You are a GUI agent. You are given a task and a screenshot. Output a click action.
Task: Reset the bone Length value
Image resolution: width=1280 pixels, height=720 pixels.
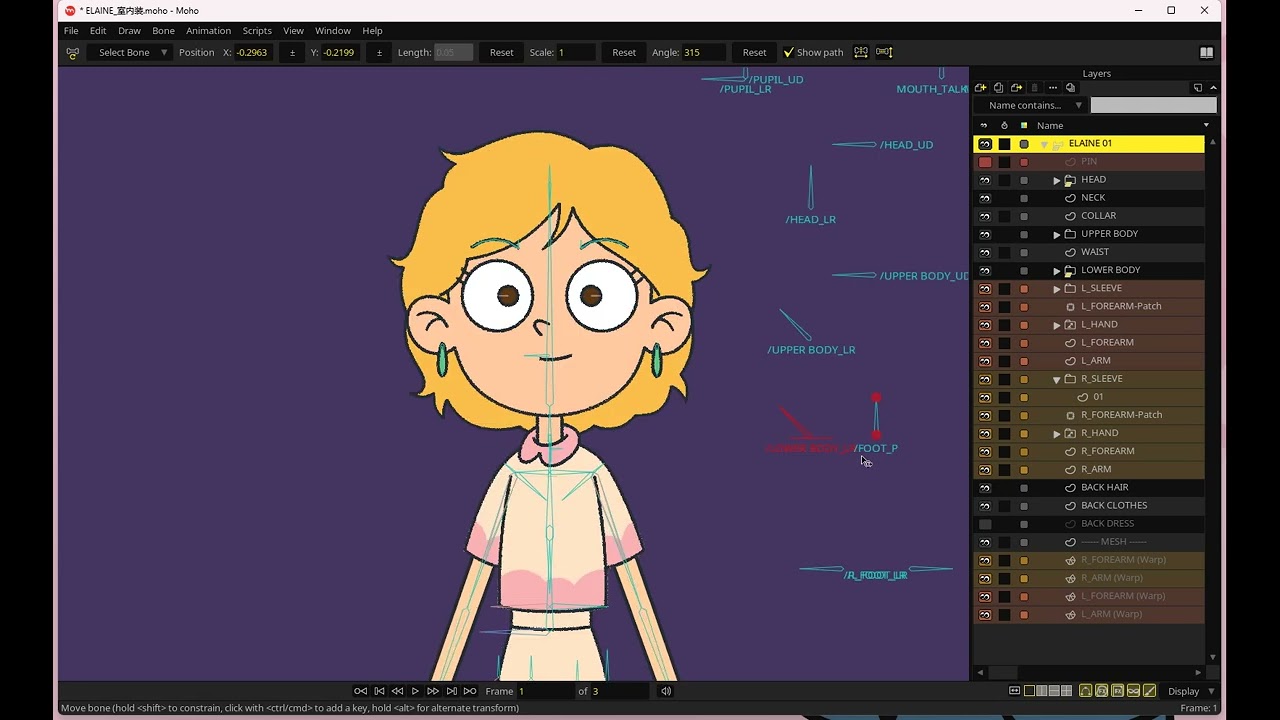point(502,52)
